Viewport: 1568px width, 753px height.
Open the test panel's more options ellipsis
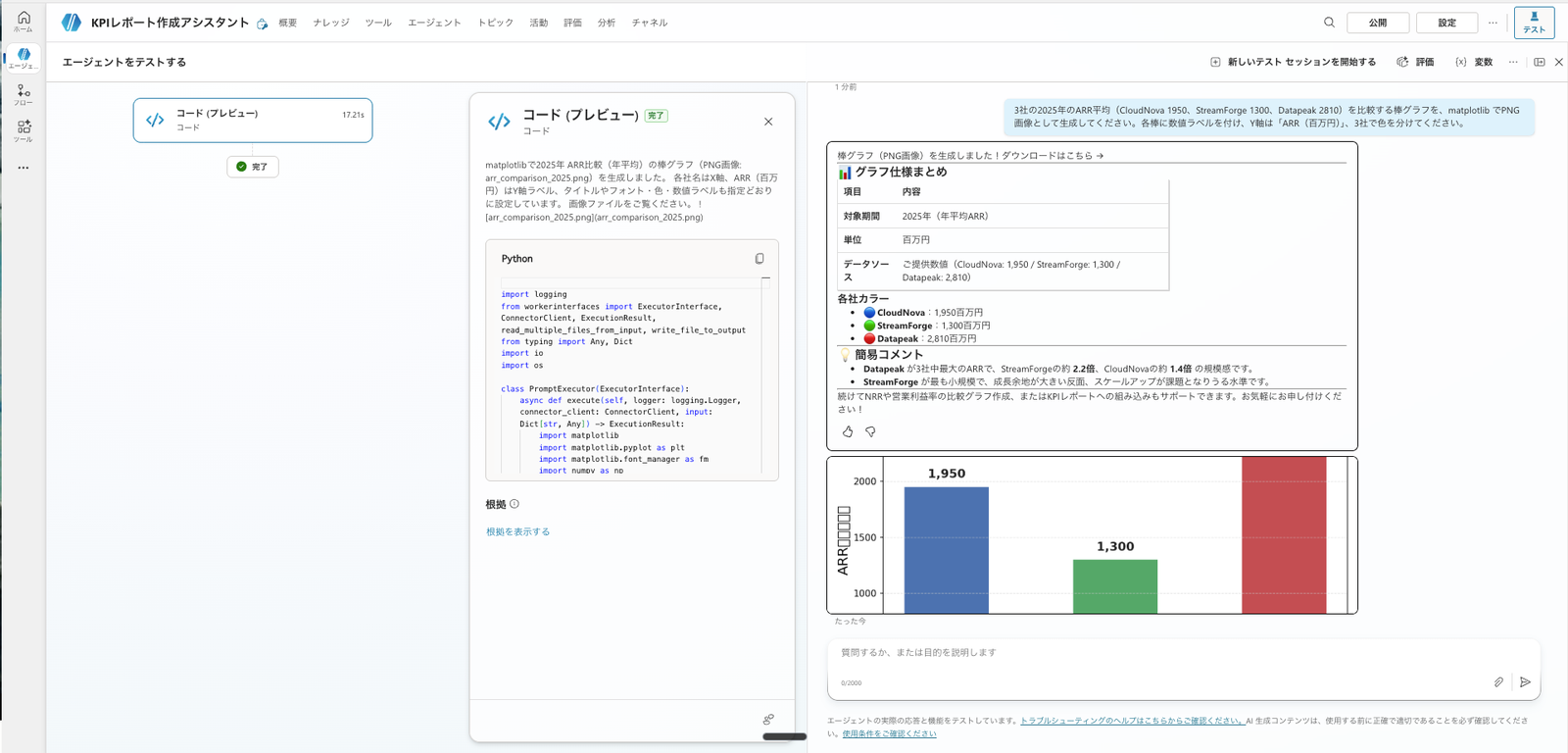pos(1513,62)
